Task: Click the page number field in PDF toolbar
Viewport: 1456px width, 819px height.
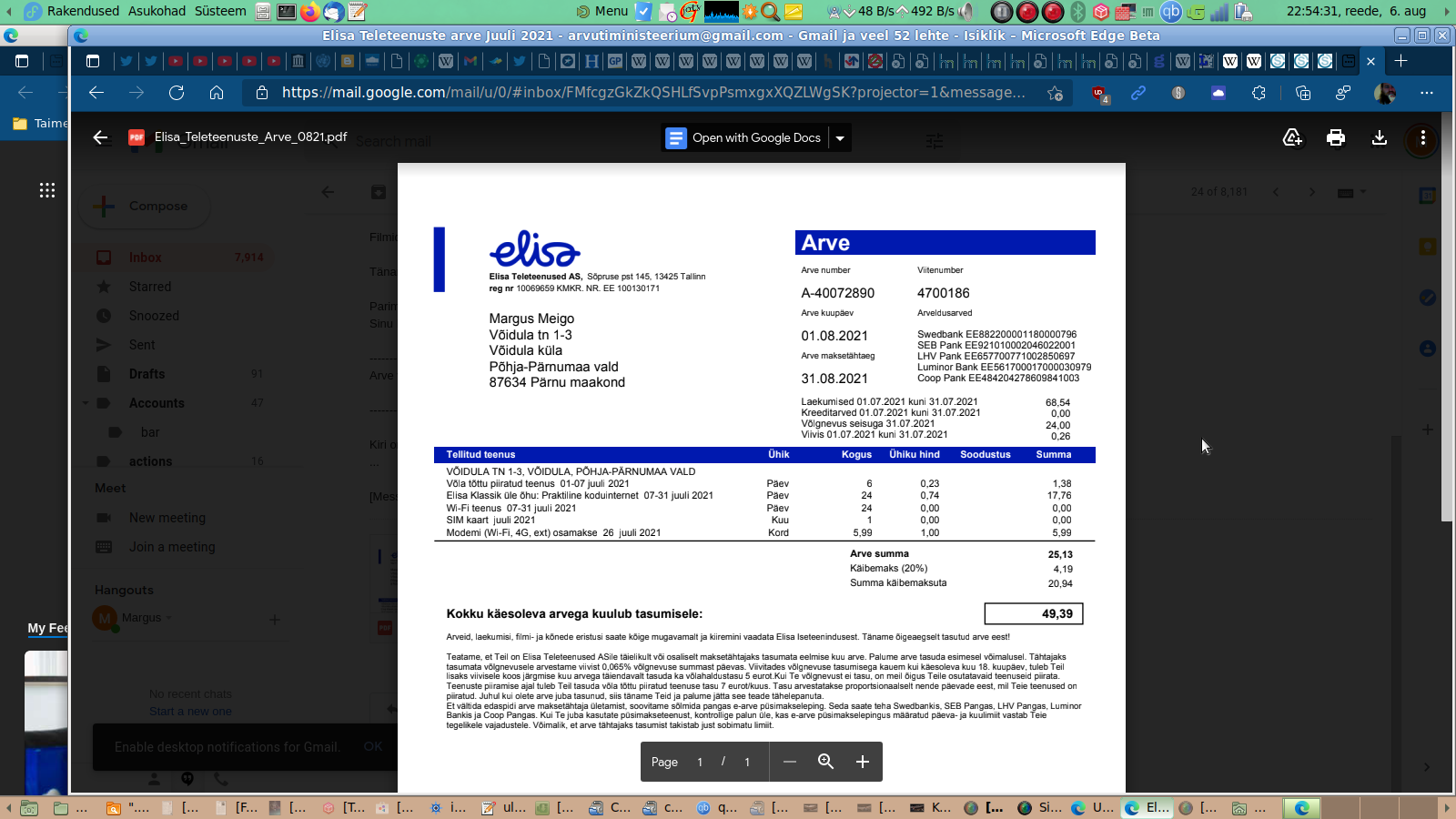Action: pyautogui.click(x=700, y=762)
